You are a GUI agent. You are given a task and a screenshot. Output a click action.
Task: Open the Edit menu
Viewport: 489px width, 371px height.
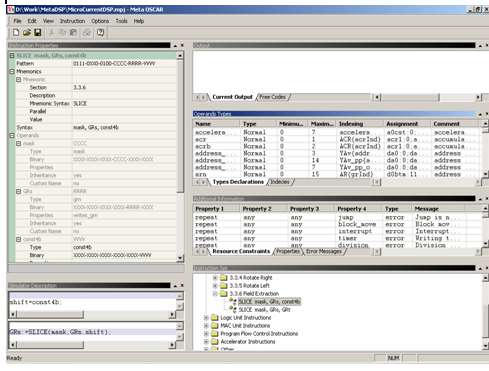(x=32, y=21)
